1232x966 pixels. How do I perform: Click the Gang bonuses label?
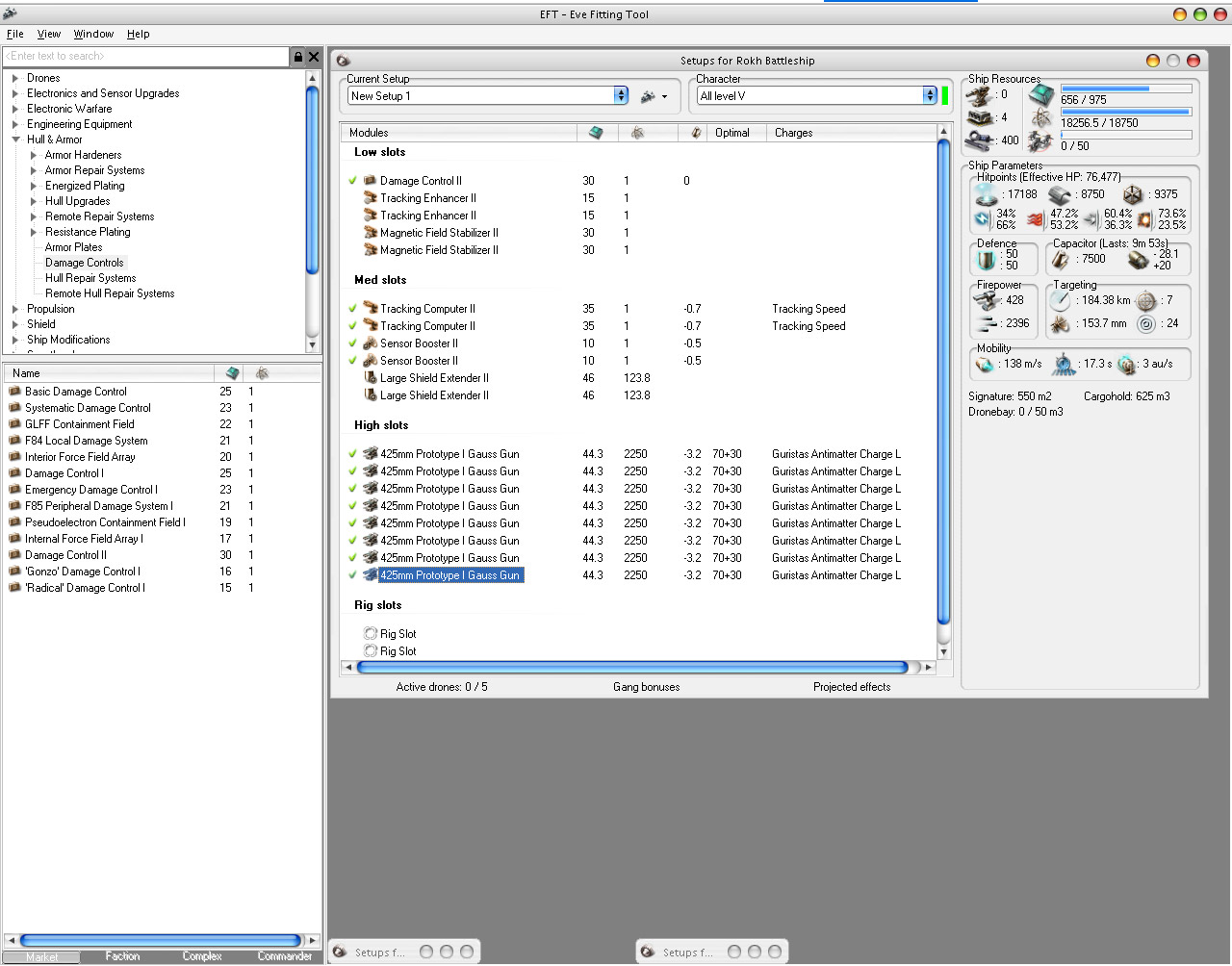pos(646,687)
